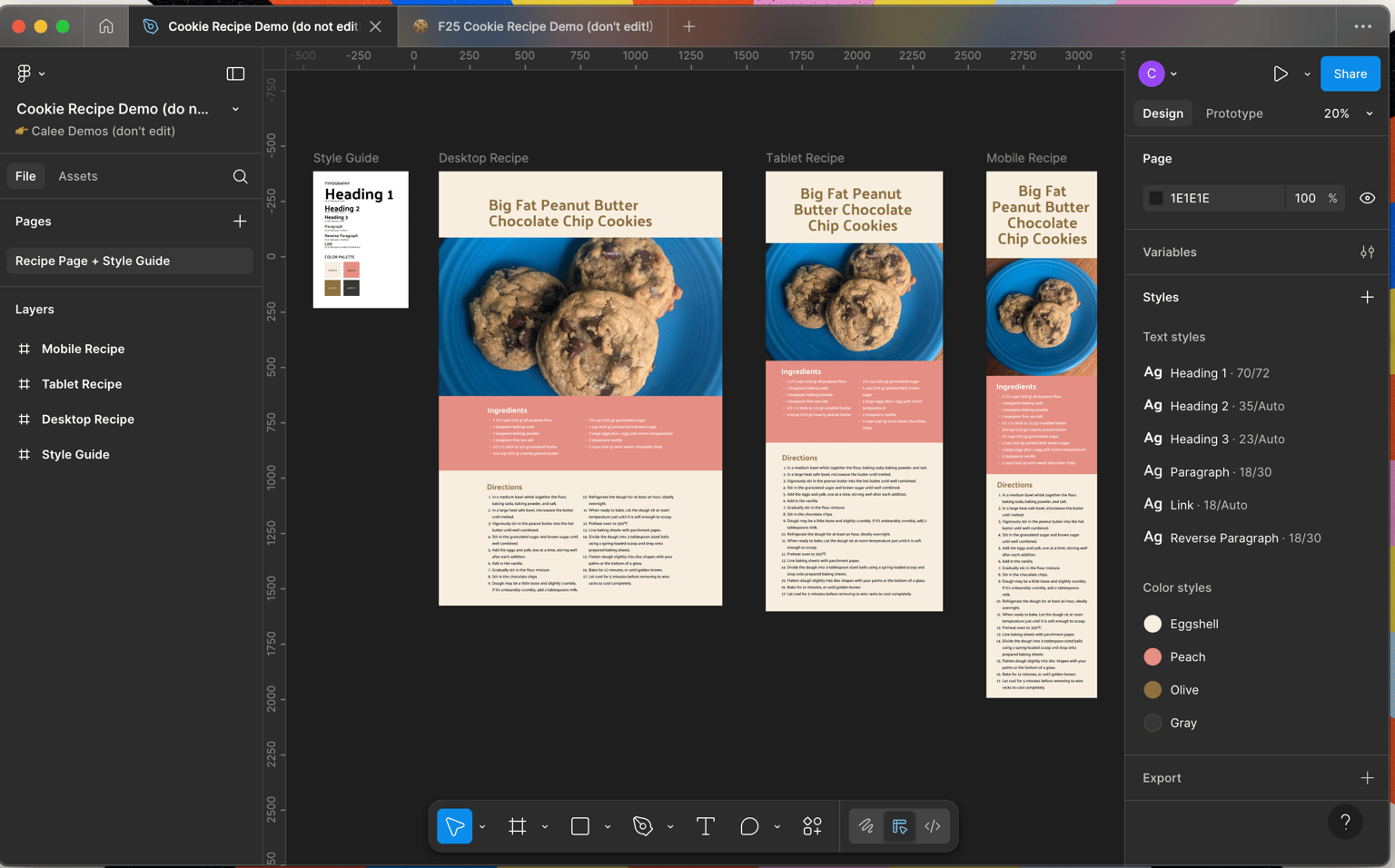Image resolution: width=1395 pixels, height=868 pixels.
Task: Expand the shape tools dropdown arrow
Action: [608, 826]
